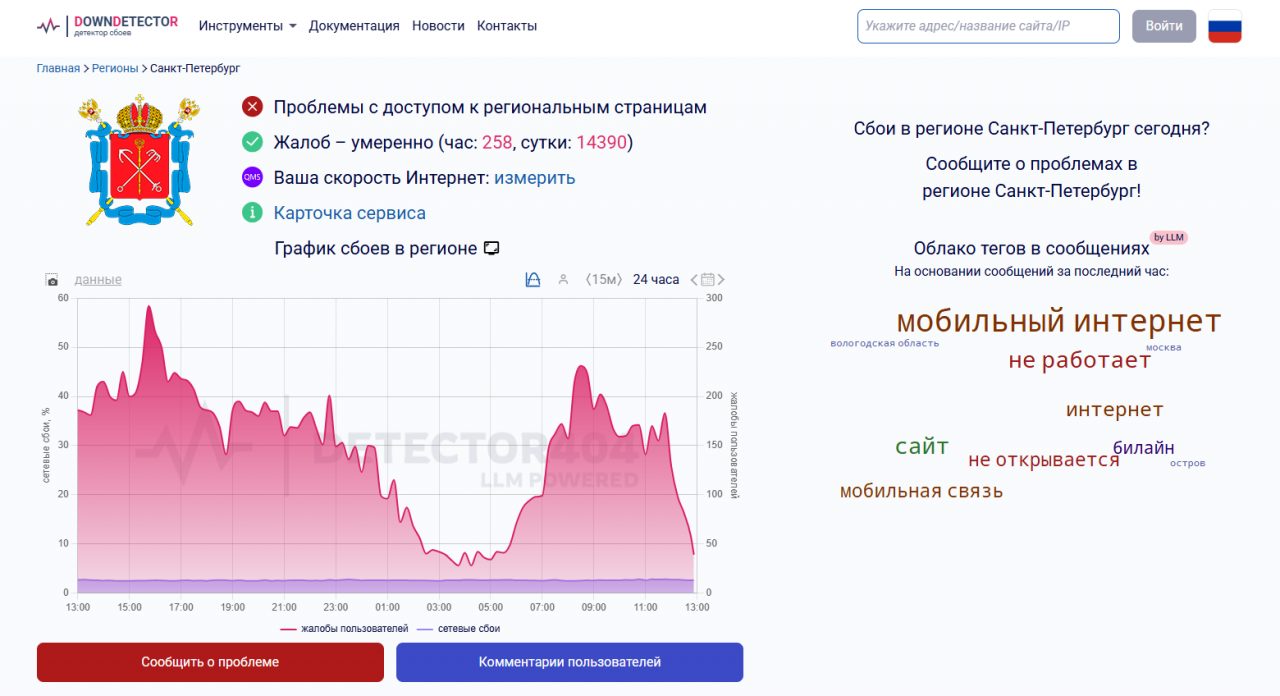Expand the Инструменты dropdown menu
This screenshot has height=696, width=1280.
[247, 26]
